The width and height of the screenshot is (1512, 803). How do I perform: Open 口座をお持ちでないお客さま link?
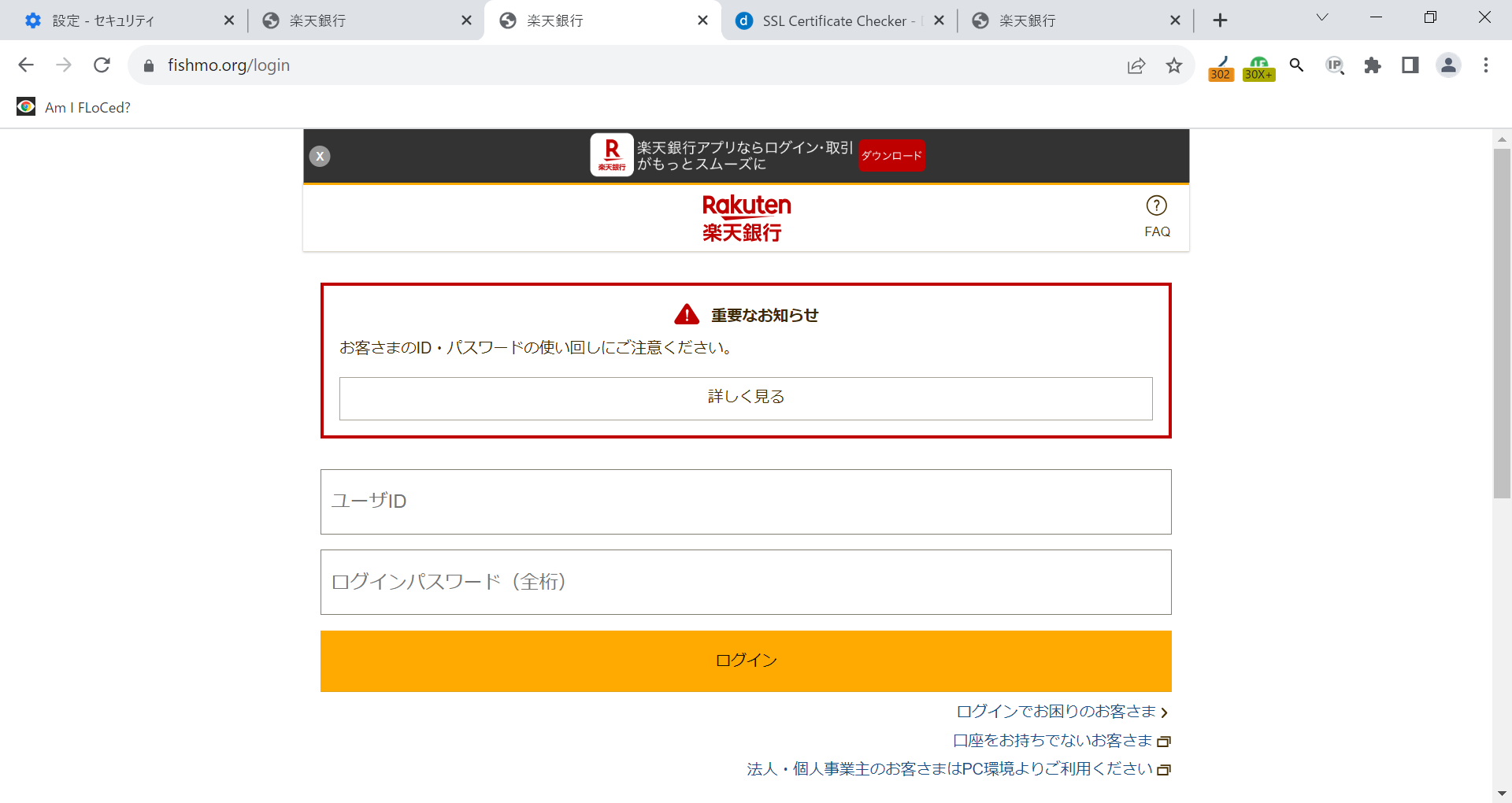(x=1062, y=741)
